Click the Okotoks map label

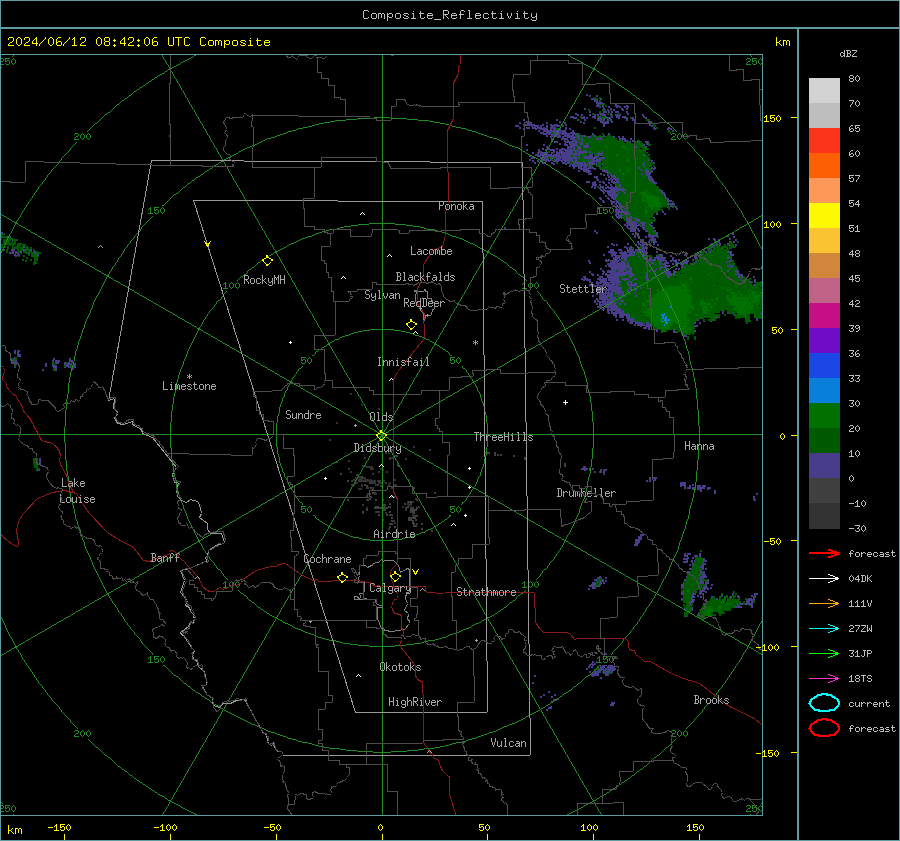tap(400, 667)
